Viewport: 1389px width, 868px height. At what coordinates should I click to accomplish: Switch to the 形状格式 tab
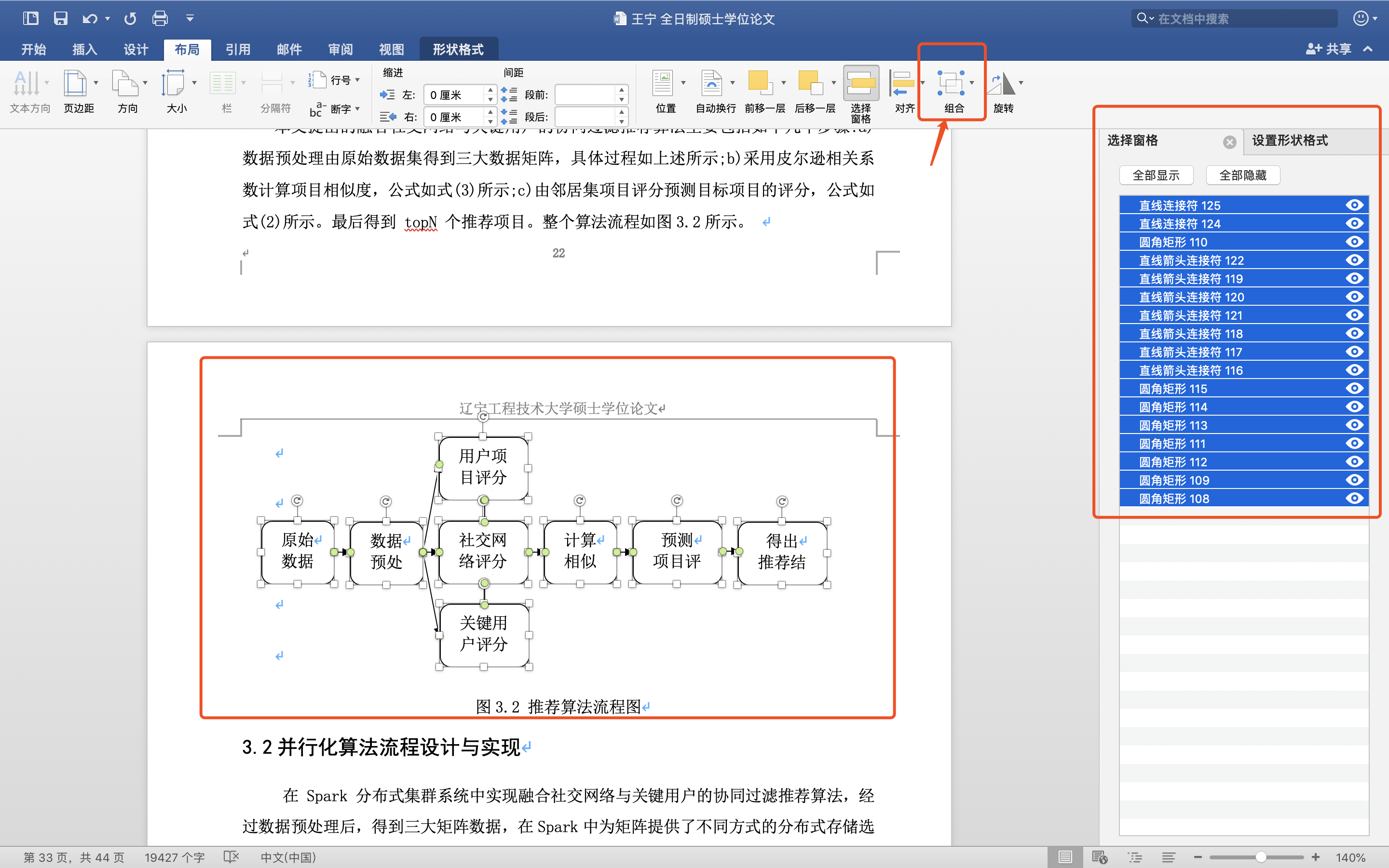pyautogui.click(x=458, y=49)
